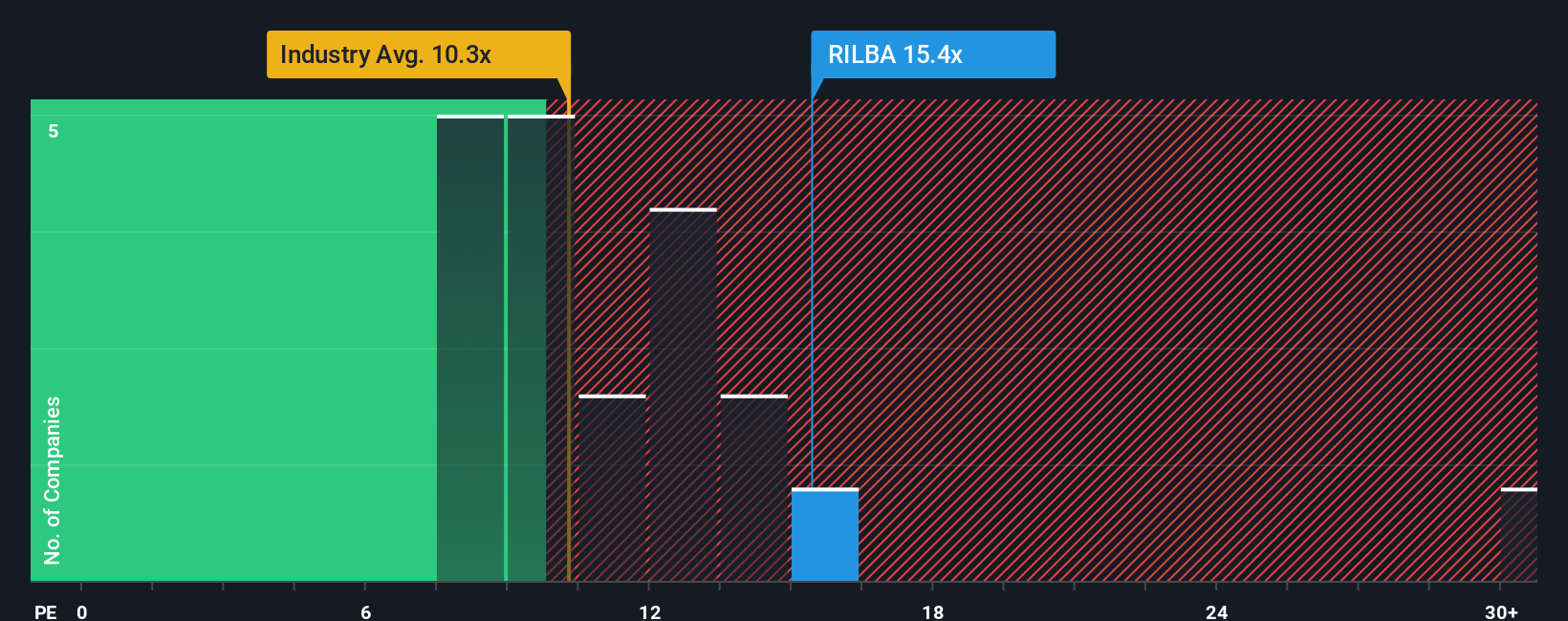Click the axis tick label '6'
This screenshot has width=1568, height=621.
(365, 612)
